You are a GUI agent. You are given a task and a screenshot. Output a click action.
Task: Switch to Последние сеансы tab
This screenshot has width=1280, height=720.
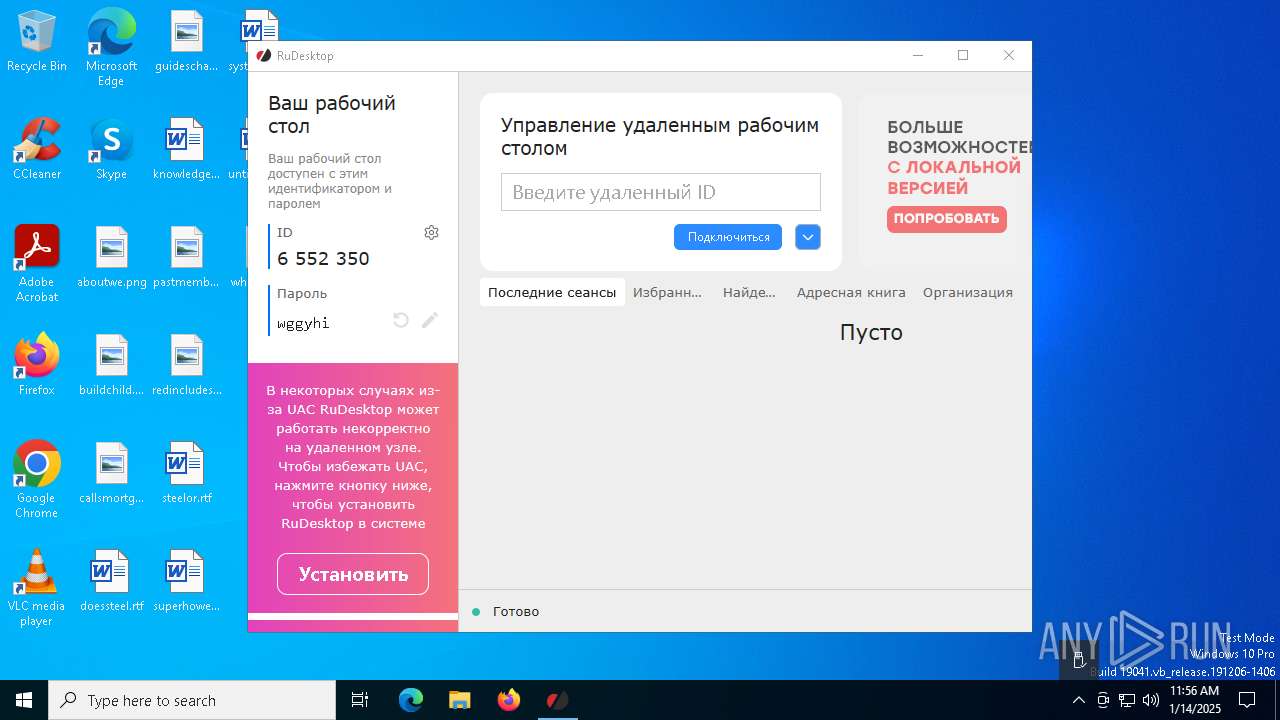coord(552,292)
